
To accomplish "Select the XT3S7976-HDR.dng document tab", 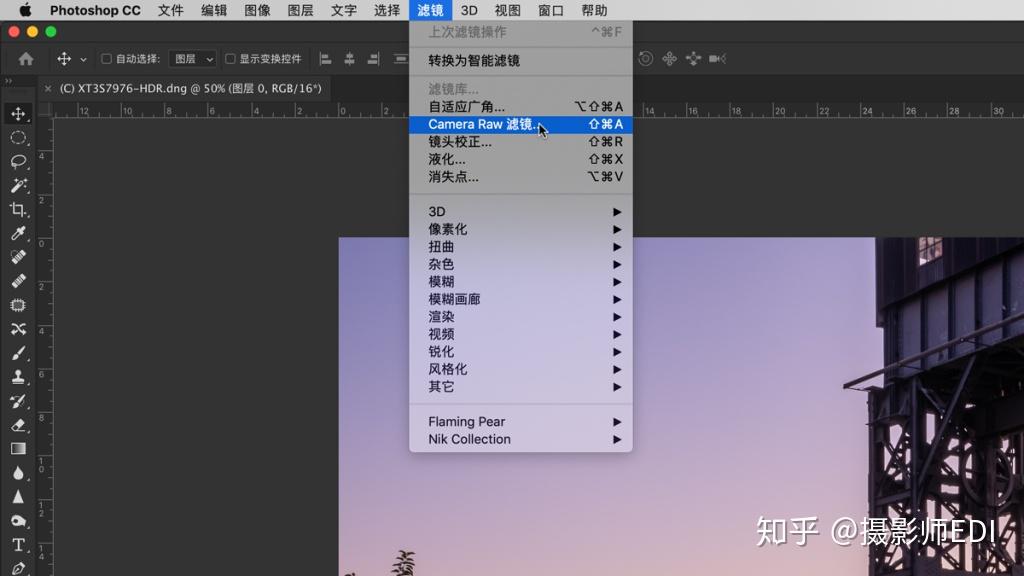I will 190,88.
